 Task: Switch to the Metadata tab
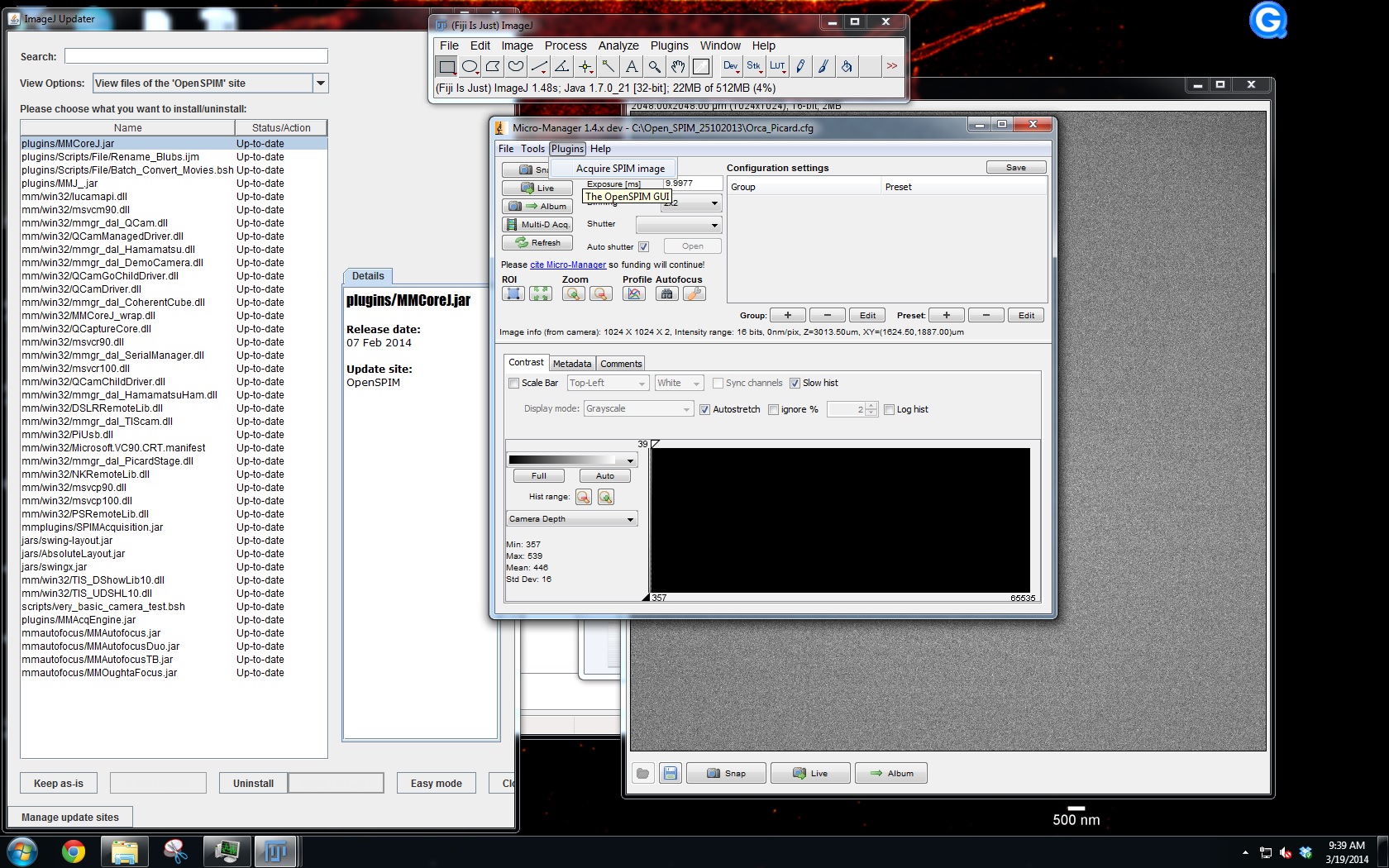coord(572,364)
